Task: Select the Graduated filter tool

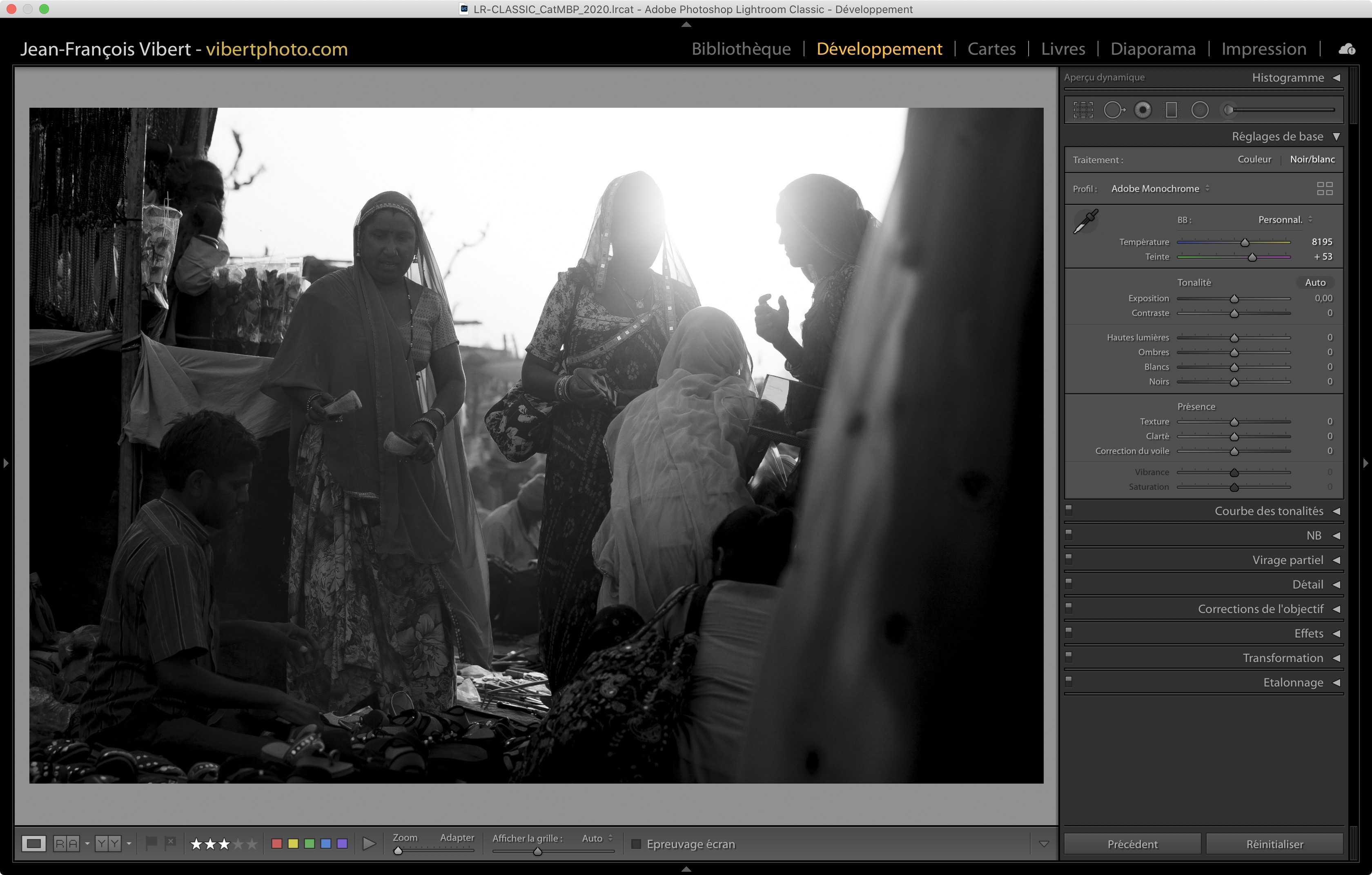Action: click(x=1171, y=110)
